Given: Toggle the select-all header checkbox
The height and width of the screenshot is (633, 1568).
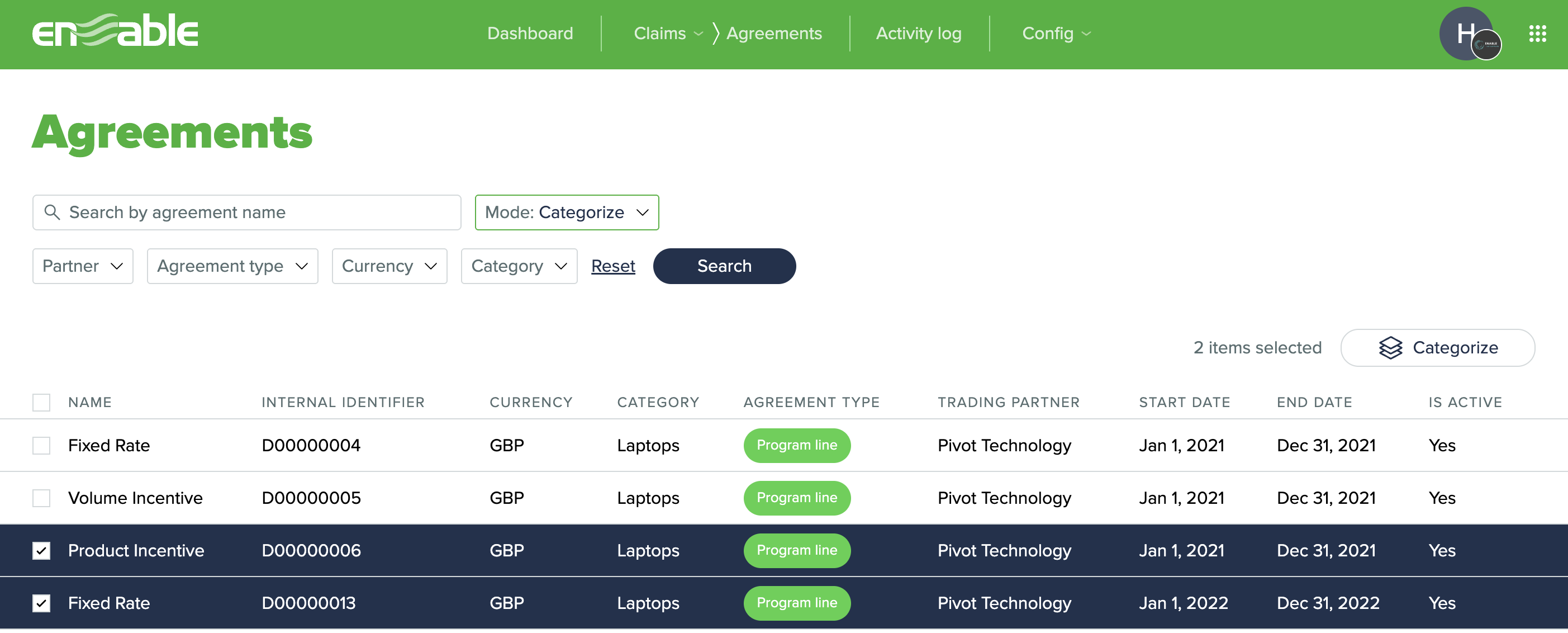Looking at the screenshot, I should click(x=41, y=403).
